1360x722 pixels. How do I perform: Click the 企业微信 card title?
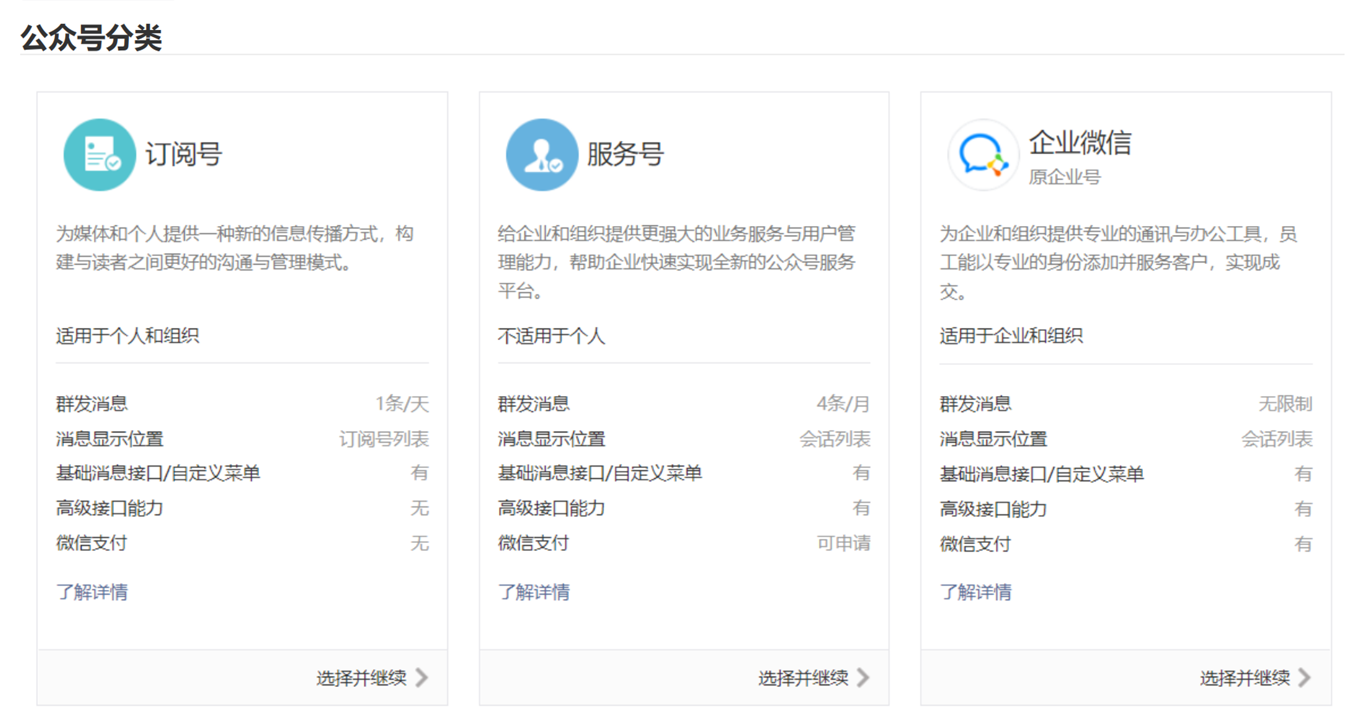point(1081,143)
